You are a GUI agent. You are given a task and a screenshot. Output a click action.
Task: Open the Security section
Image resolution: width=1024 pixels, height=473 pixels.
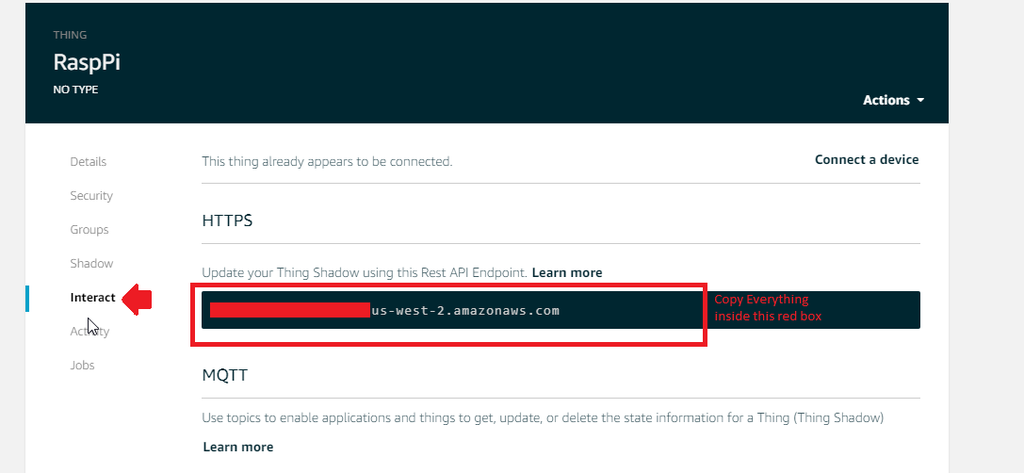click(x=91, y=196)
